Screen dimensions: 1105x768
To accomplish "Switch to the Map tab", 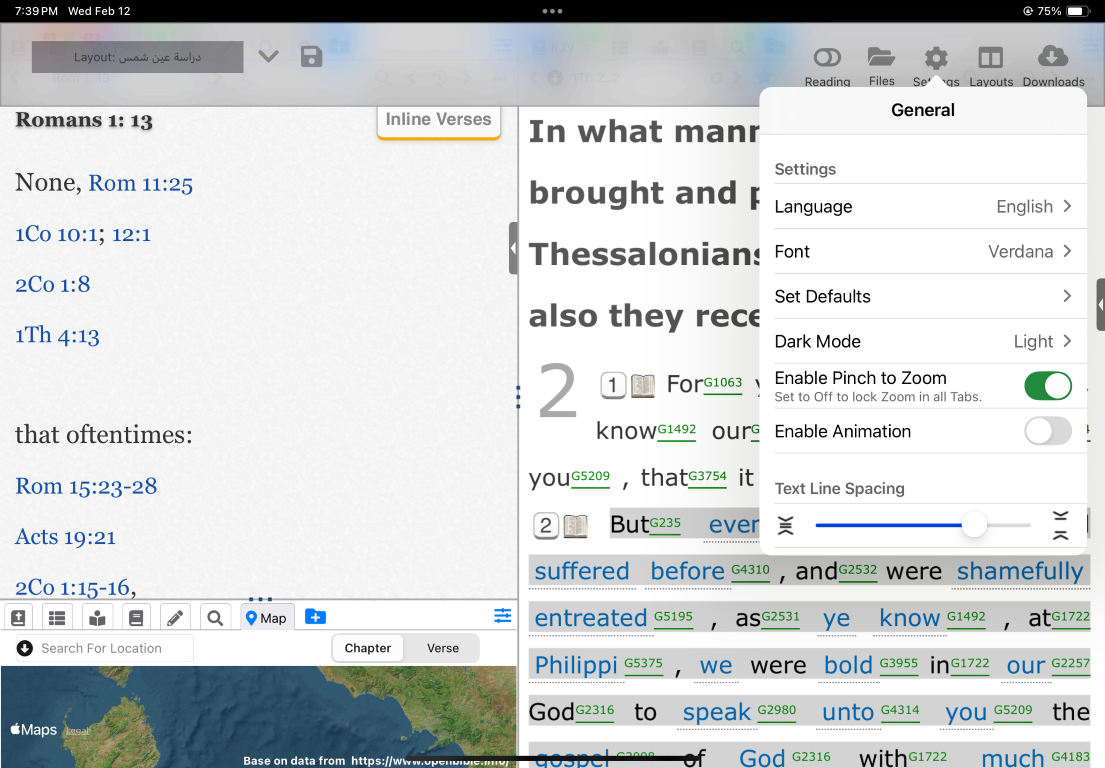I will [266, 617].
